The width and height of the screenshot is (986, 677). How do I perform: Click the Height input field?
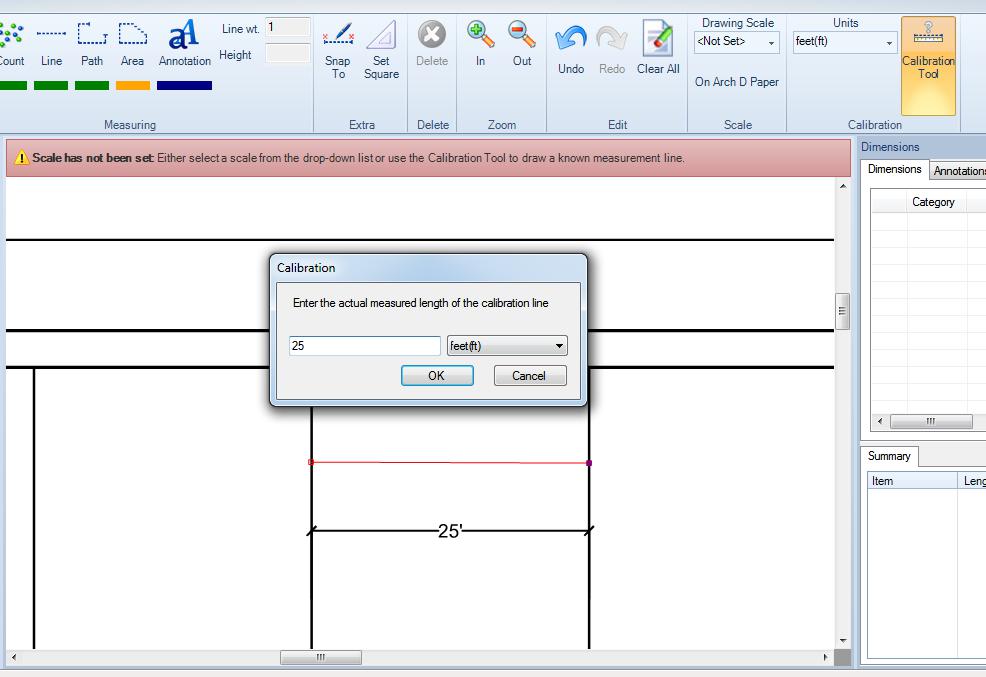click(x=287, y=53)
